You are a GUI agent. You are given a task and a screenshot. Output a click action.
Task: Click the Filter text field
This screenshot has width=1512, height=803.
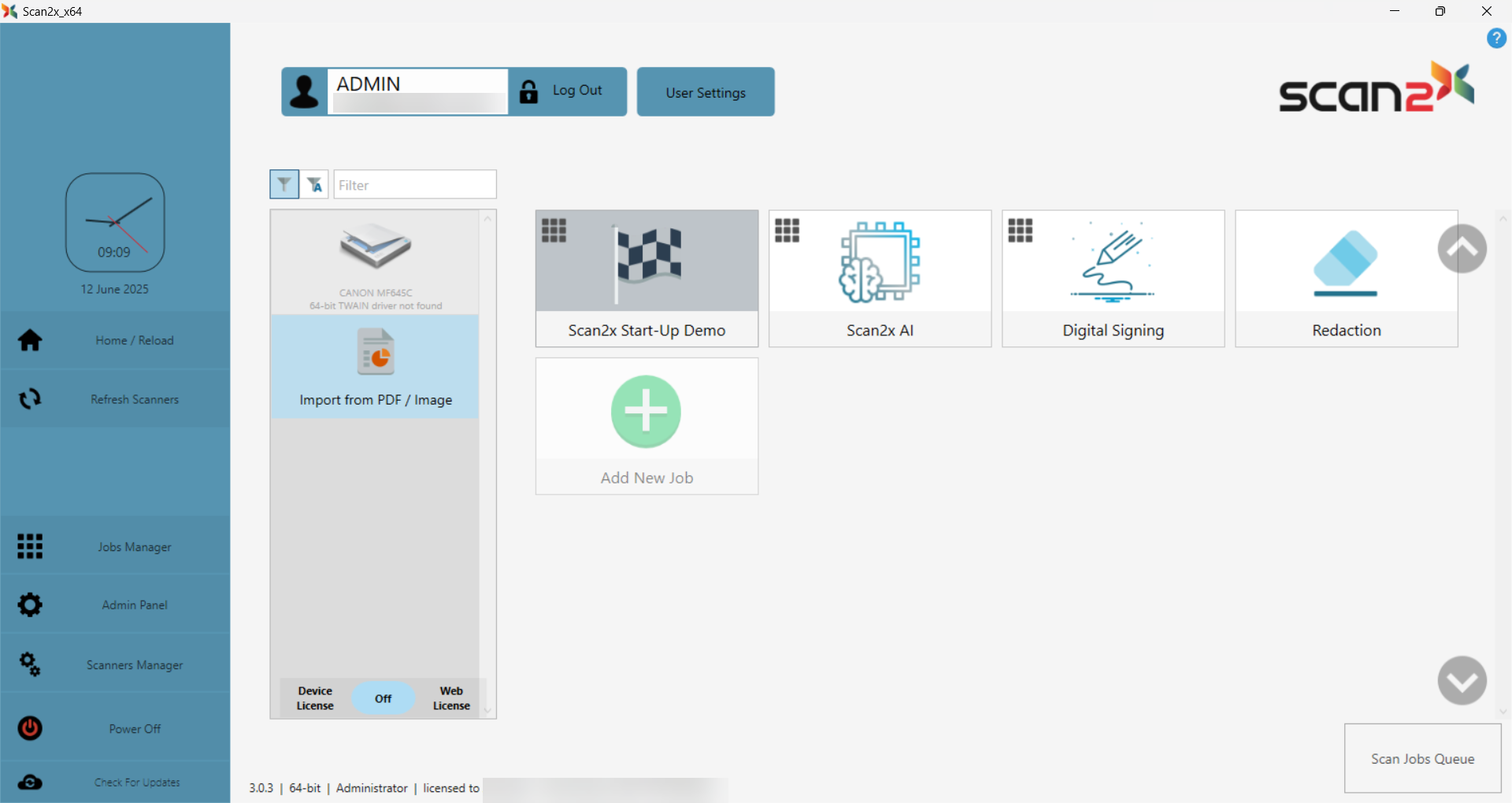[x=415, y=185]
